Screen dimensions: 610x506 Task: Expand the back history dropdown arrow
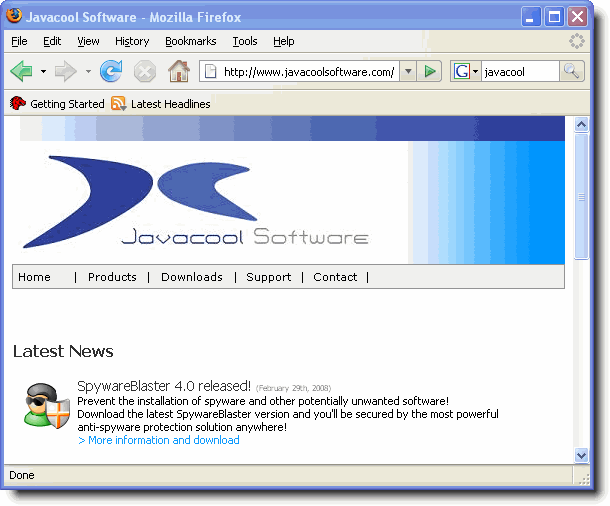pyautogui.click(x=43, y=71)
